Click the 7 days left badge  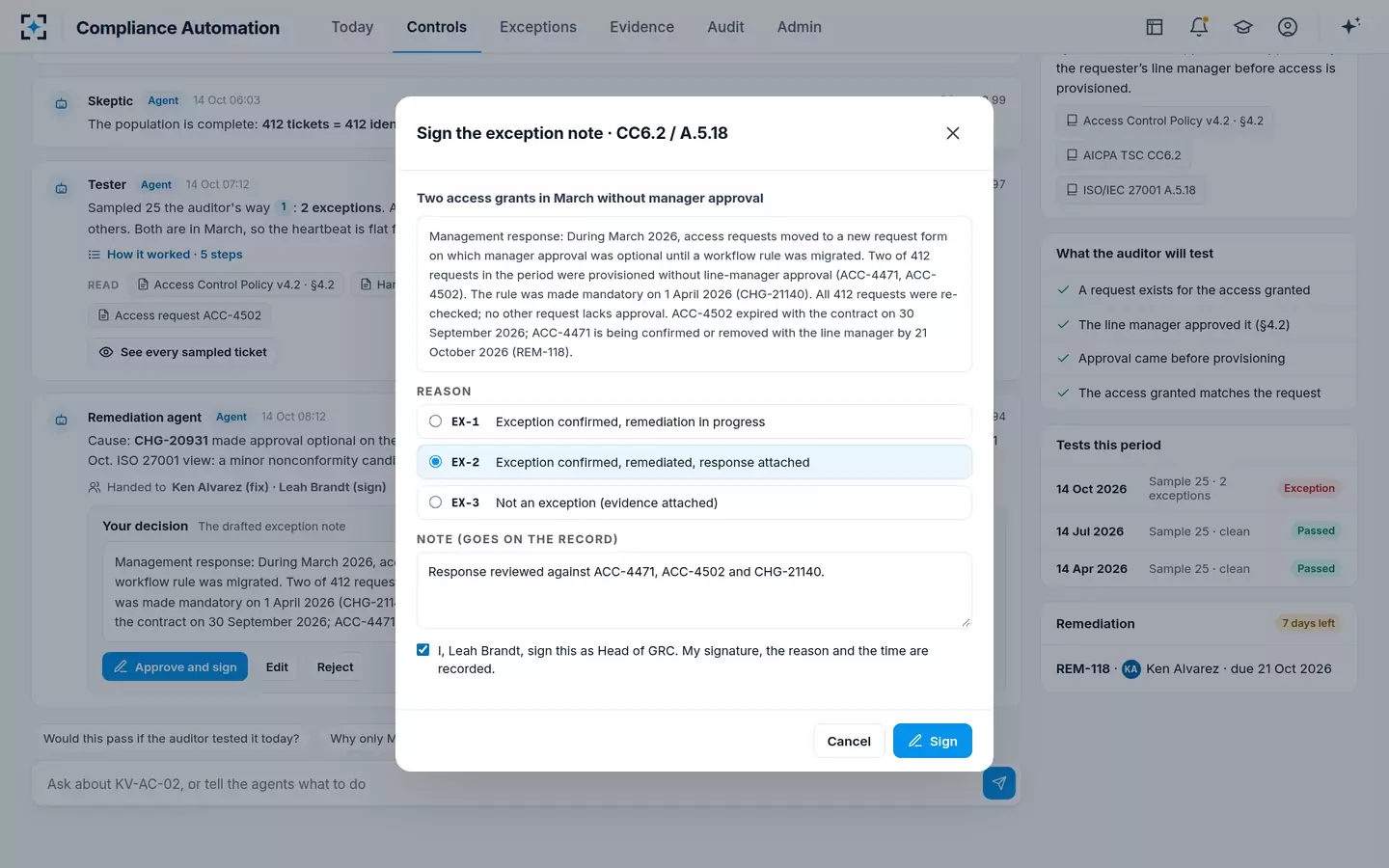1308,623
